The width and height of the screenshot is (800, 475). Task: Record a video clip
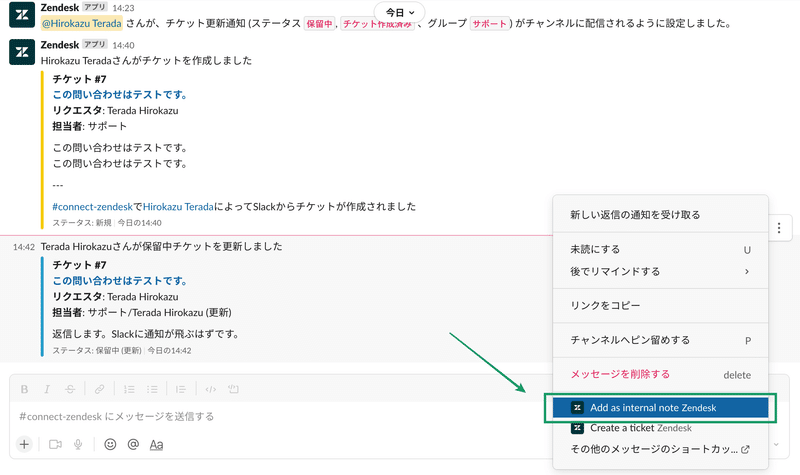point(55,444)
